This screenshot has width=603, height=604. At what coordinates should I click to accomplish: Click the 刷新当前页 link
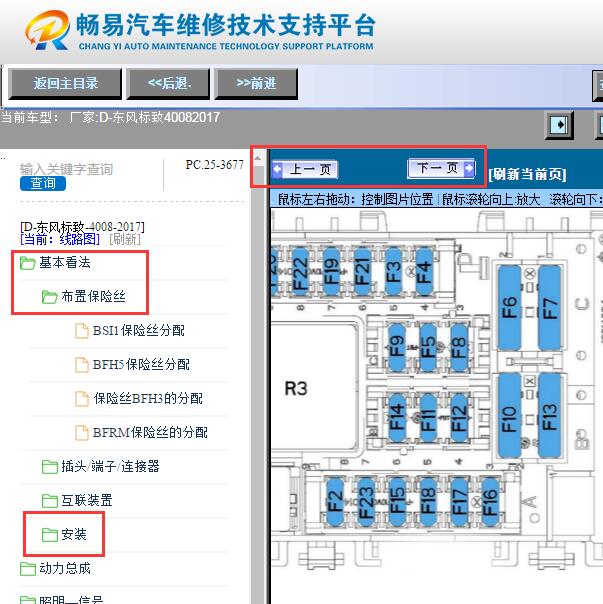click(527, 174)
